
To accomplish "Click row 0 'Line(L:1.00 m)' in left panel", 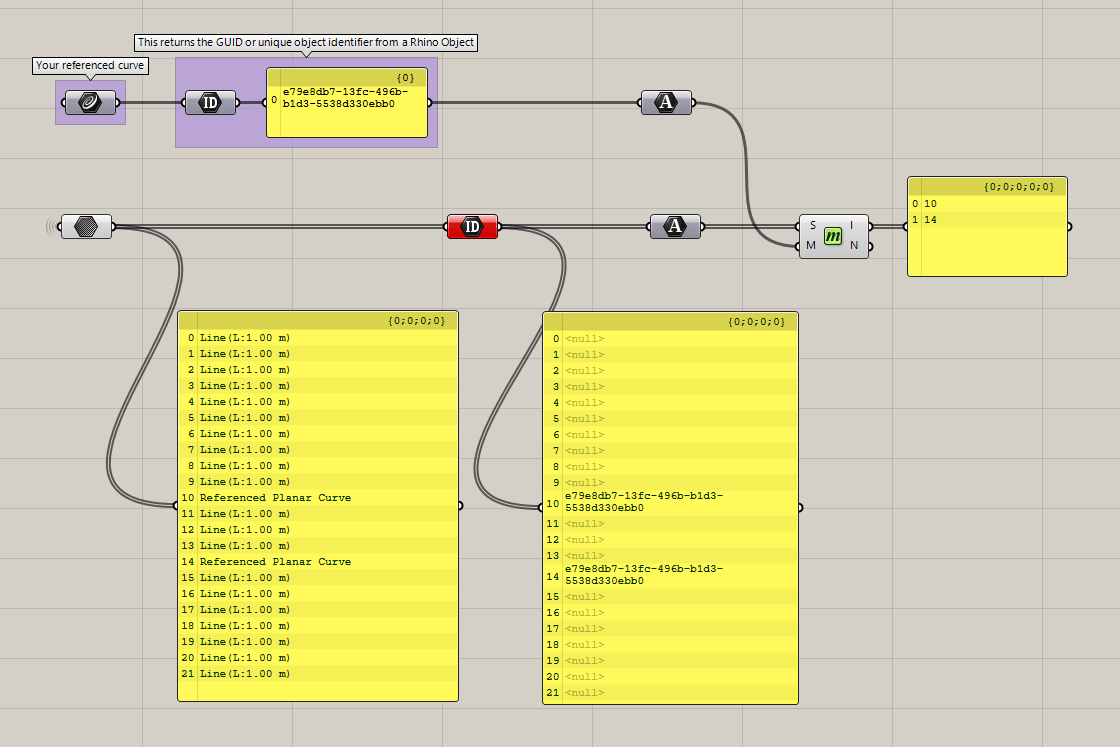I will pyautogui.click(x=318, y=338).
